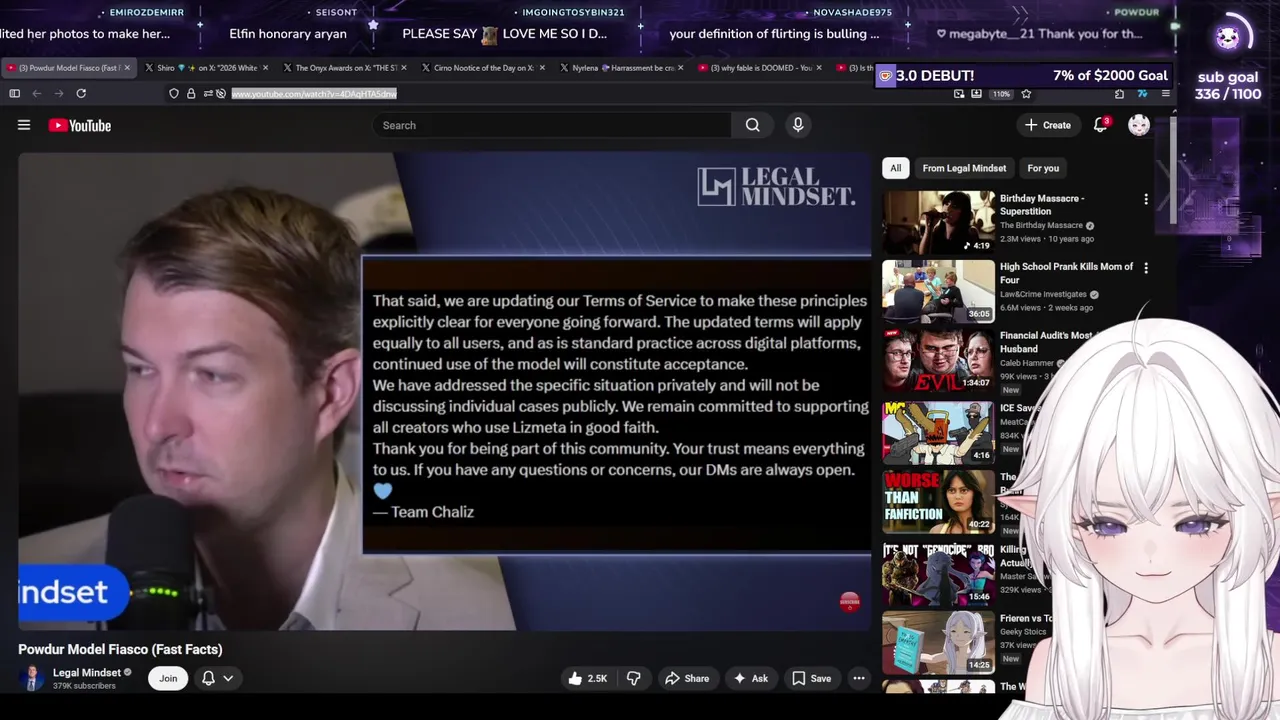Open options for Birthday Massacre video
1280x720 pixels.
click(x=1146, y=199)
